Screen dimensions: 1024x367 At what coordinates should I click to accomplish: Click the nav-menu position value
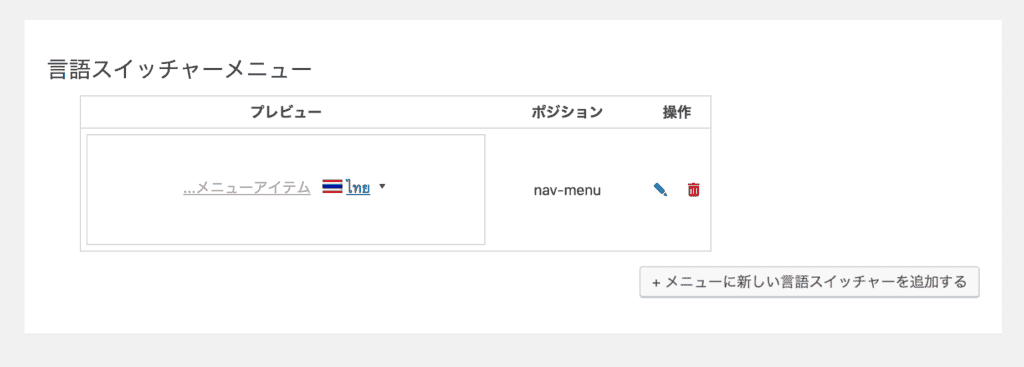click(567, 191)
